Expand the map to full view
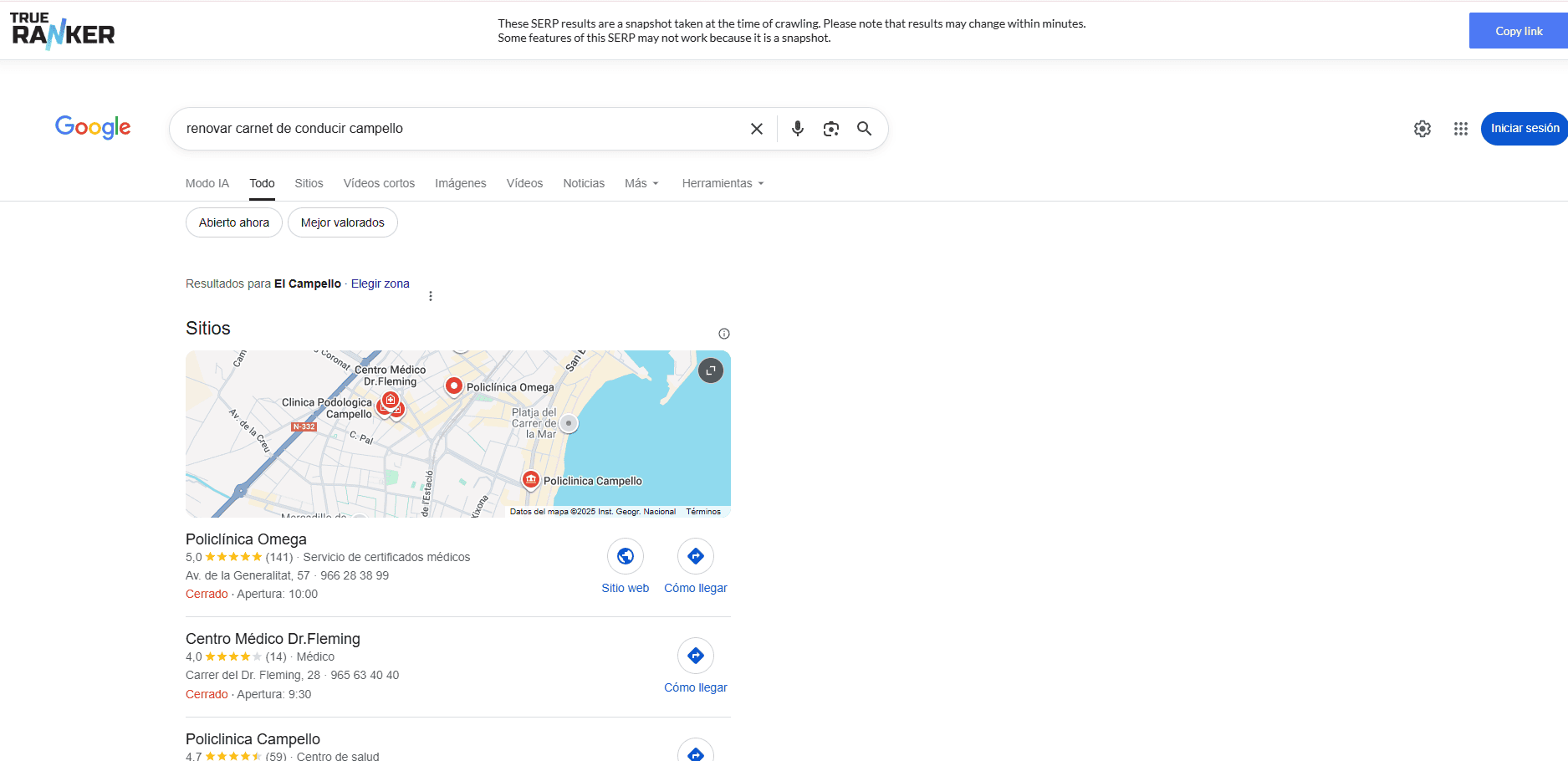Image resolution: width=1568 pixels, height=761 pixels. click(x=710, y=370)
